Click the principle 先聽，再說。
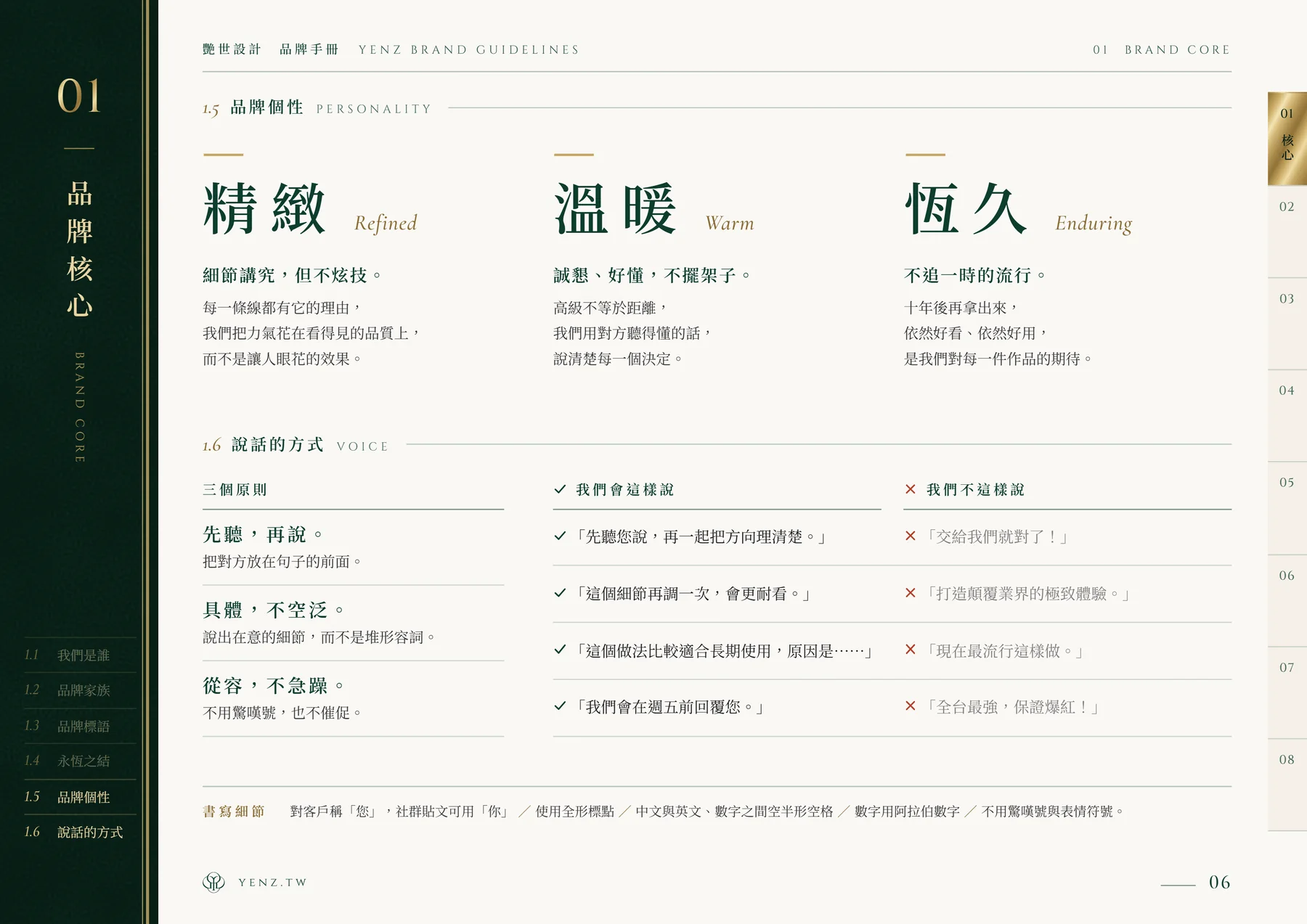Image resolution: width=1307 pixels, height=924 pixels. [x=262, y=534]
